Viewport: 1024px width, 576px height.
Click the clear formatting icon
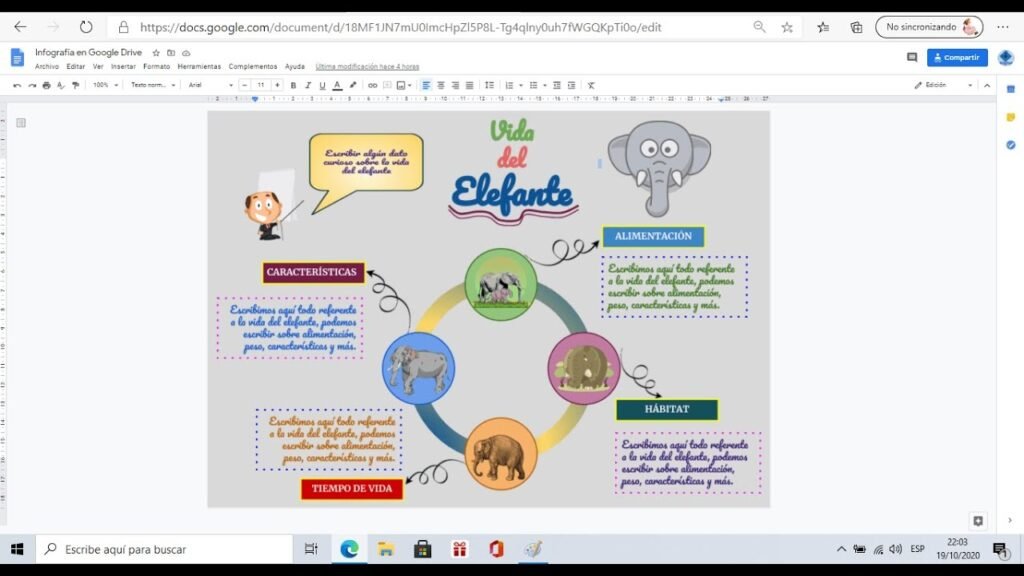pos(591,86)
